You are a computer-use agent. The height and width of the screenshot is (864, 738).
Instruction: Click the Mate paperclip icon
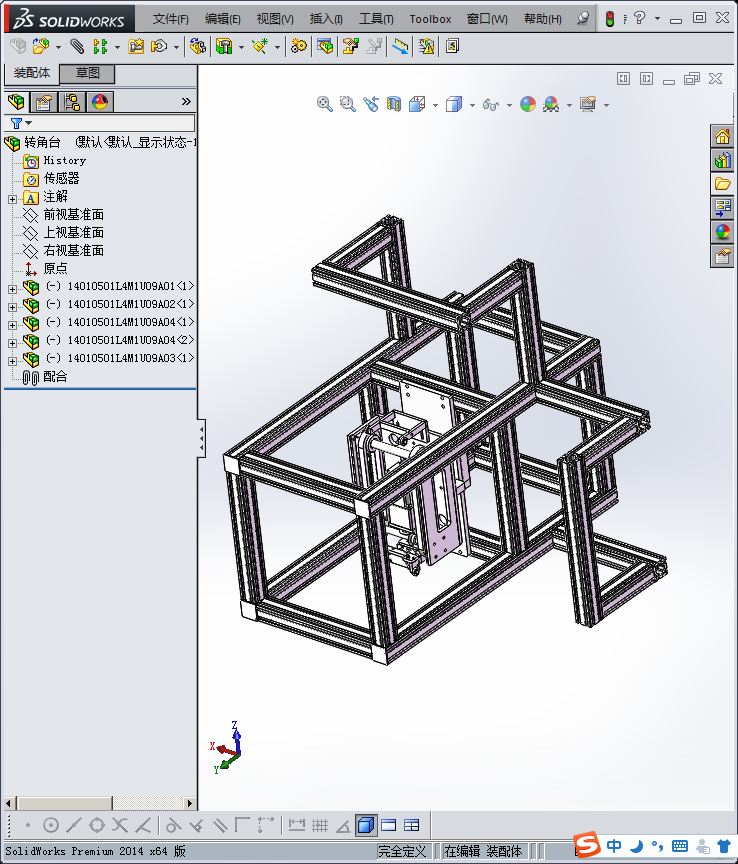(x=77, y=46)
